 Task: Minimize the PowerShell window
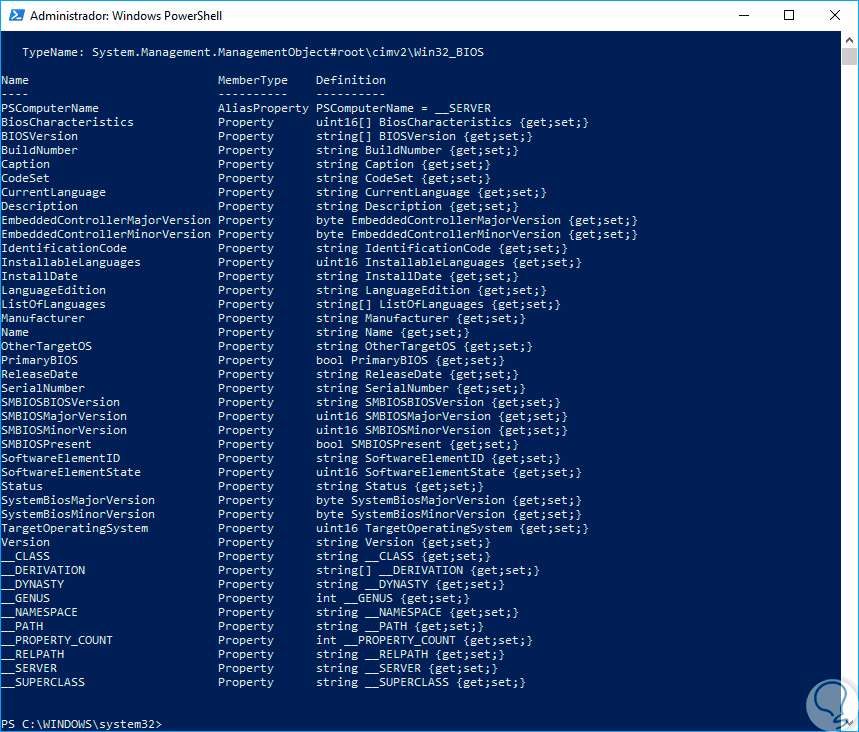pos(744,15)
